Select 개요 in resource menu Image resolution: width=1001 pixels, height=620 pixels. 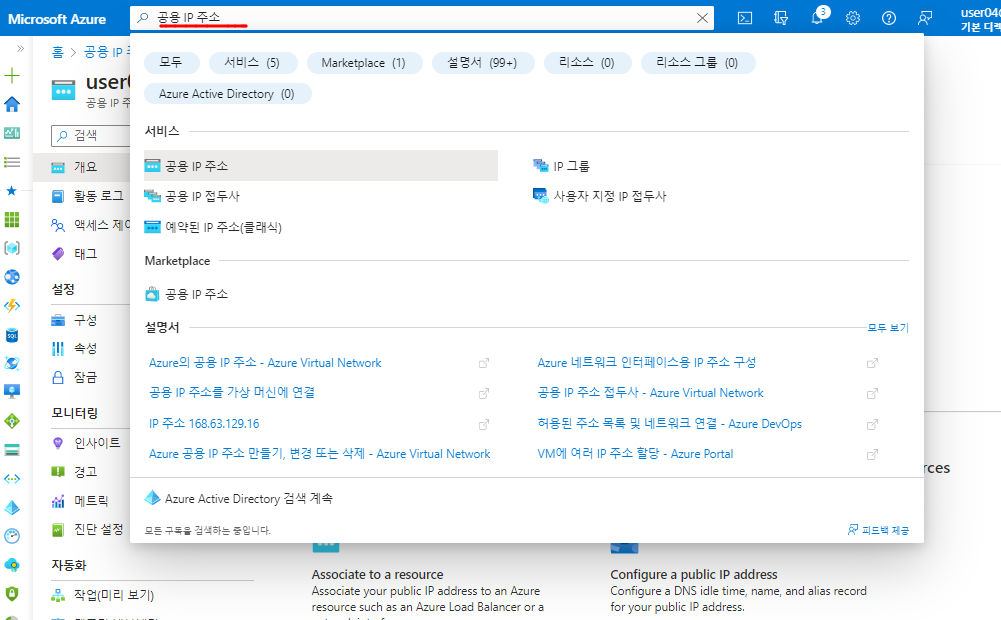coord(86,167)
